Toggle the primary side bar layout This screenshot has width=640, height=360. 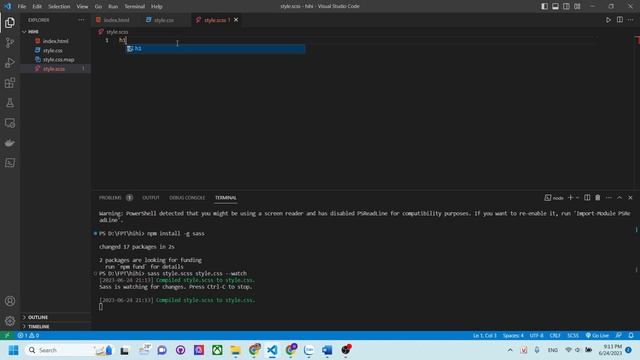point(544,6)
